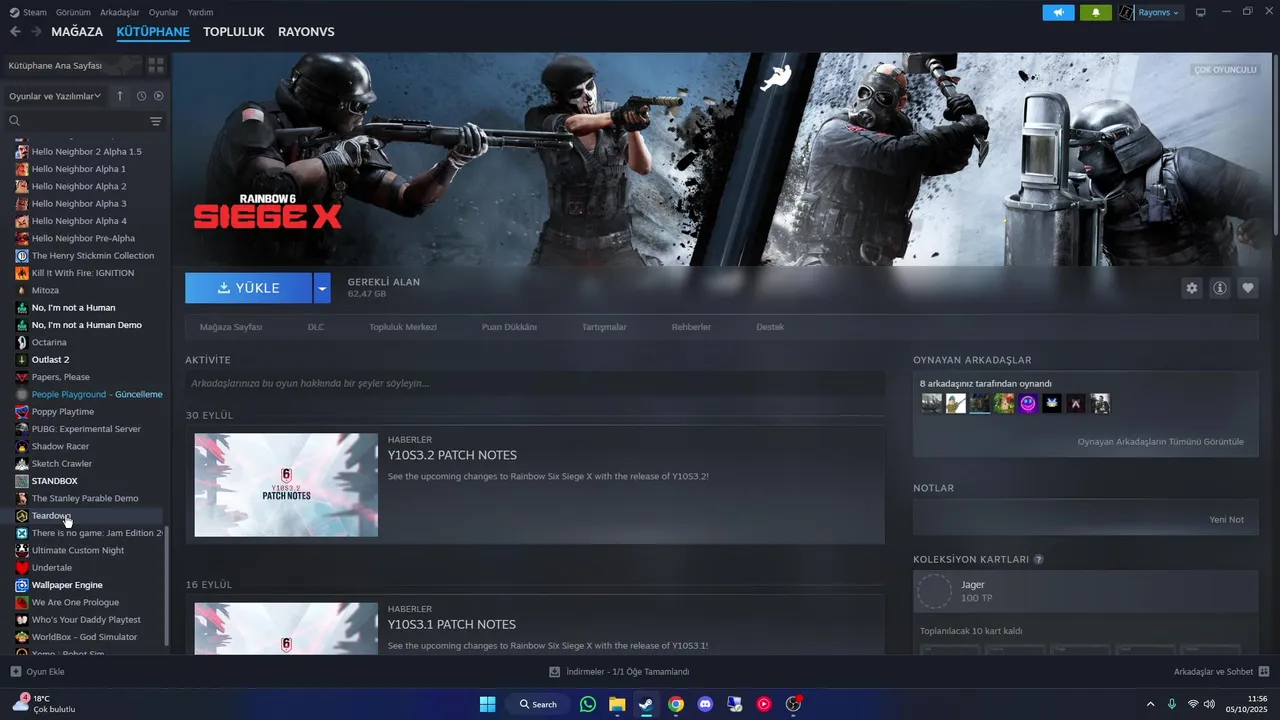Show hidden system tray icons chevron
Viewport: 1280px width, 720px height.
(x=1150, y=704)
